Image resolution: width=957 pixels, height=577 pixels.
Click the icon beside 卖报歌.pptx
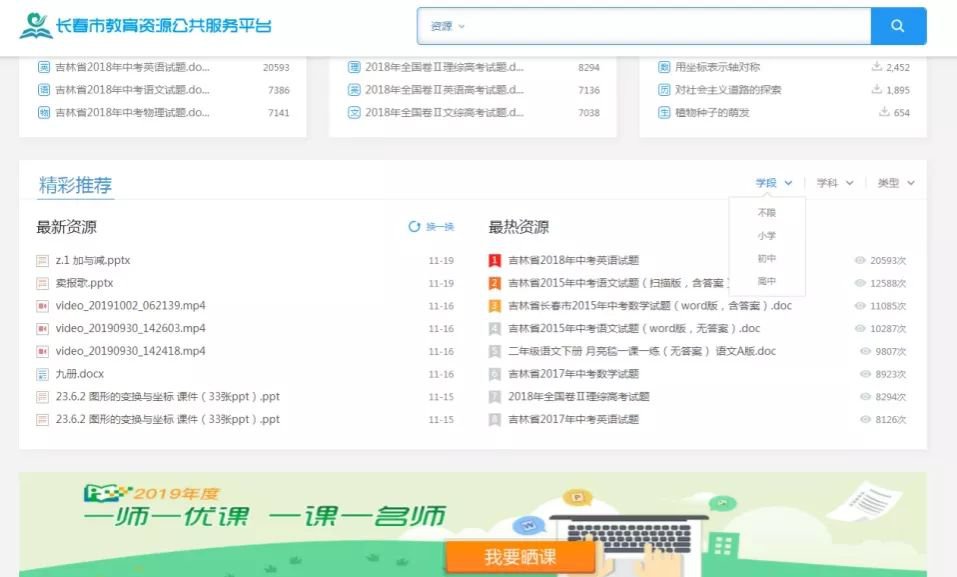(43, 283)
